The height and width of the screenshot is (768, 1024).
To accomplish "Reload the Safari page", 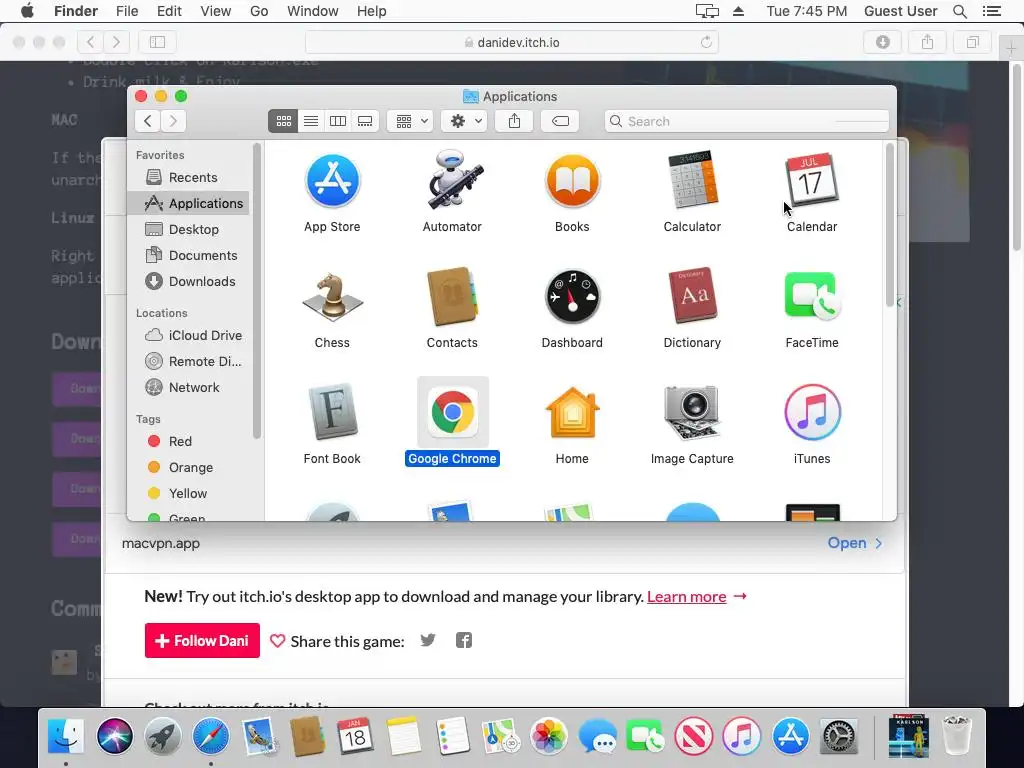I will point(706,42).
